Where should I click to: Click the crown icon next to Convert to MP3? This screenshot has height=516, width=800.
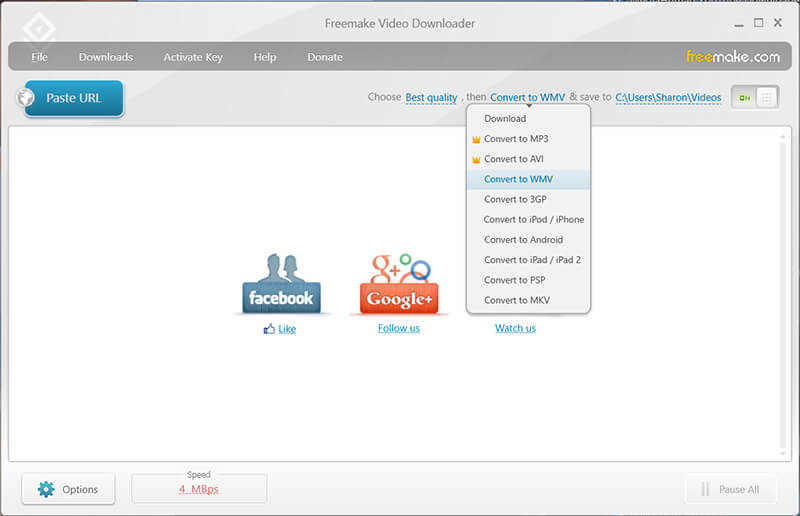click(476, 139)
